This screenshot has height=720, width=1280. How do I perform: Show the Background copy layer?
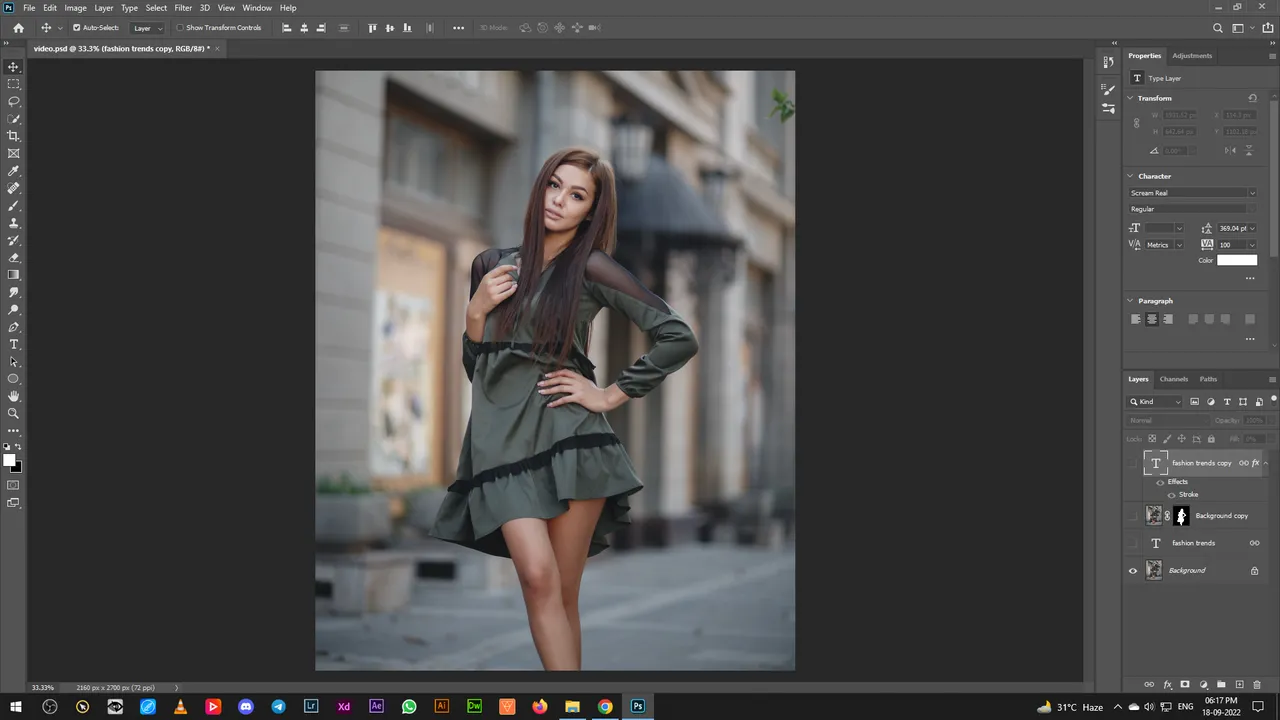pyautogui.click(x=1133, y=516)
